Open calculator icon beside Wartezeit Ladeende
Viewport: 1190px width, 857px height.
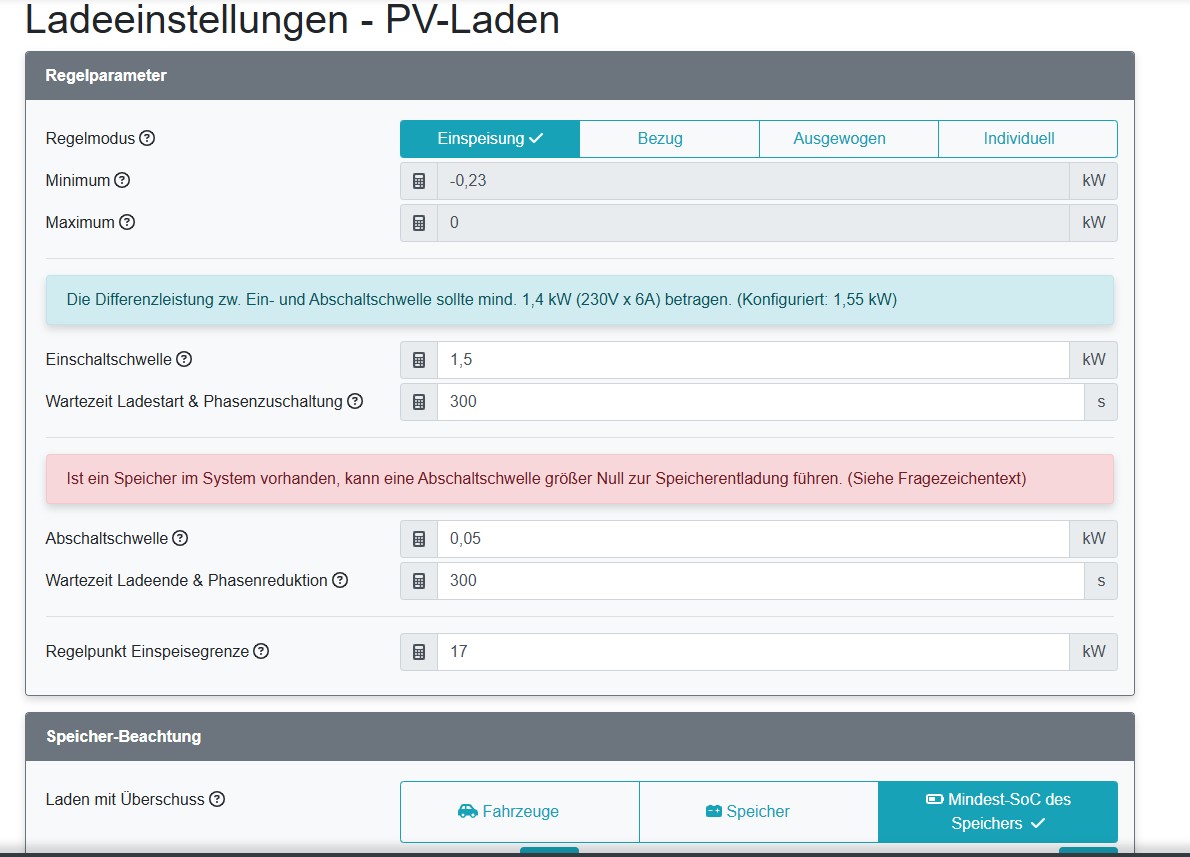(x=418, y=581)
